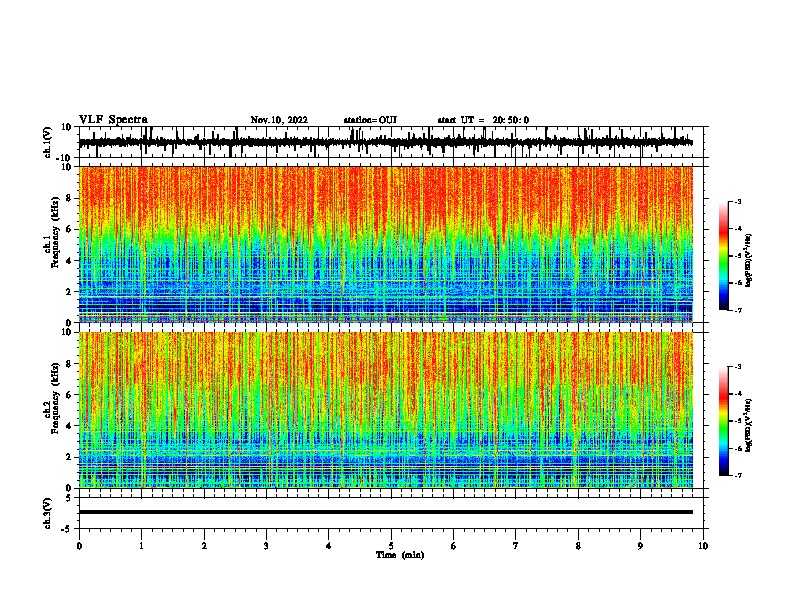Image resolution: width=792 pixels, height=612 pixels.
Task: Click the "ch.3(V)" axis label
Action: (48, 513)
